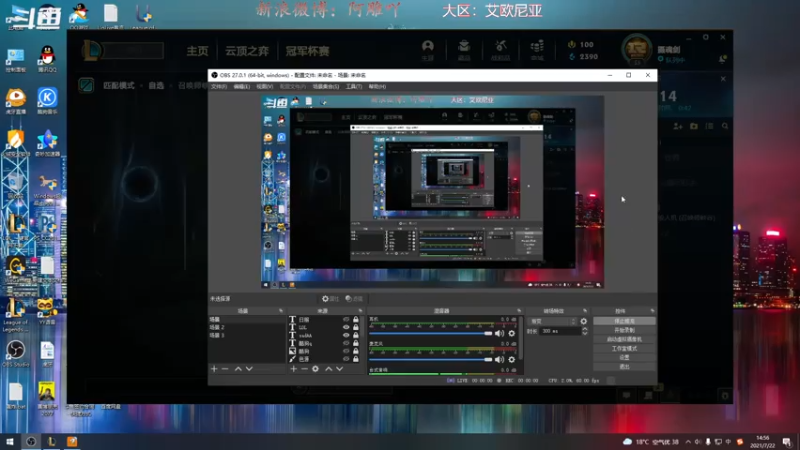Pop out the Scene Transitions dock

585,311
